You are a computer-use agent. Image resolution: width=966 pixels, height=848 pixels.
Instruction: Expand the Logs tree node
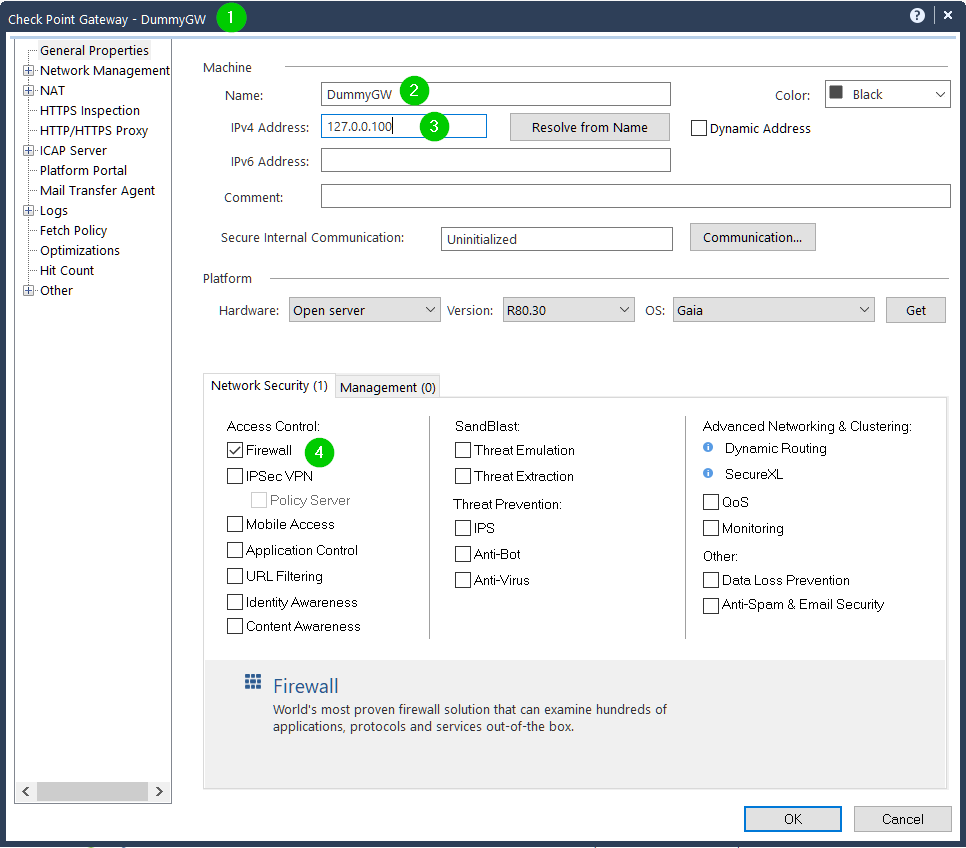pyautogui.click(x=28, y=211)
